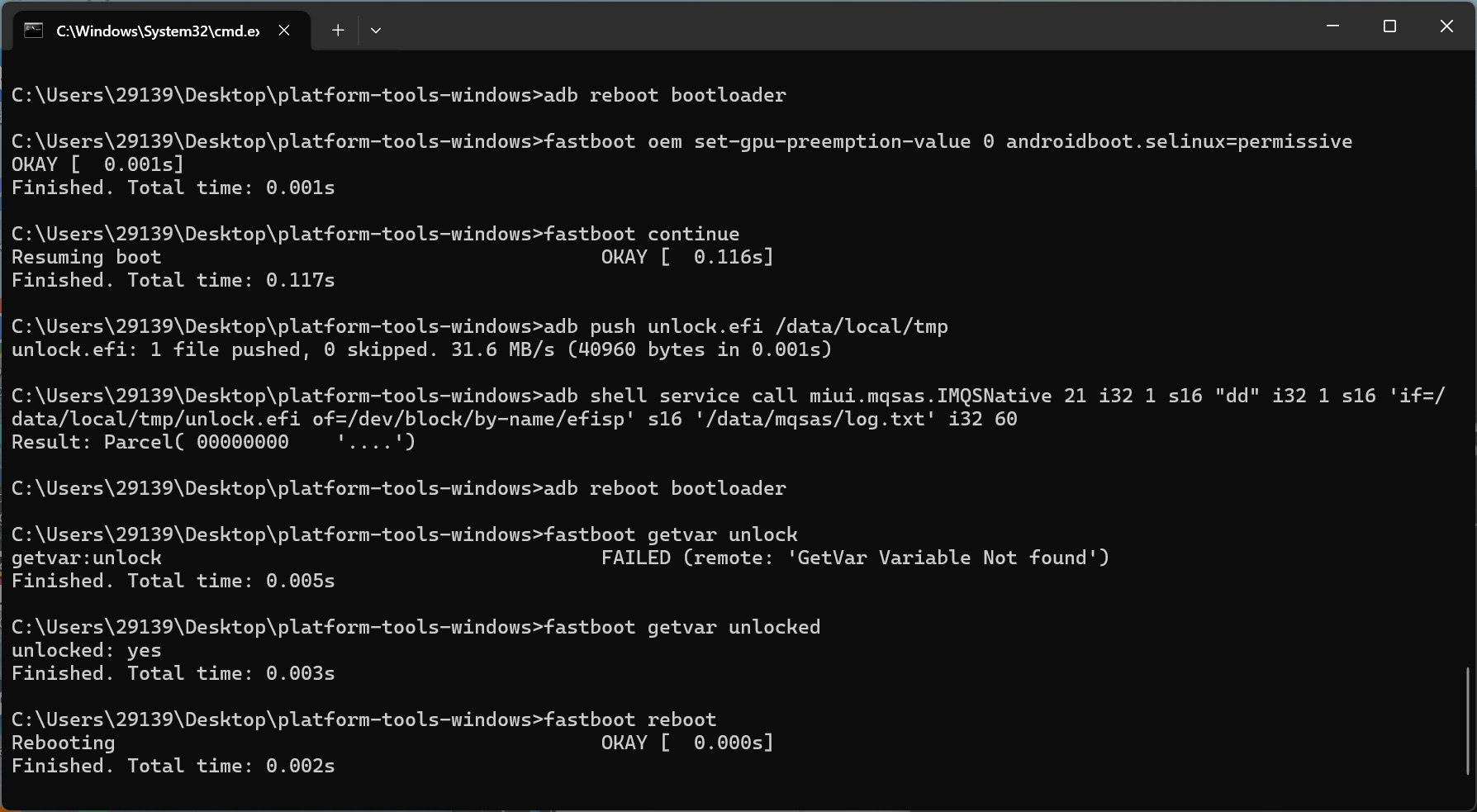Click the 'fastboot reboot' command line
Screen dimensions: 1477x812
click(363, 719)
